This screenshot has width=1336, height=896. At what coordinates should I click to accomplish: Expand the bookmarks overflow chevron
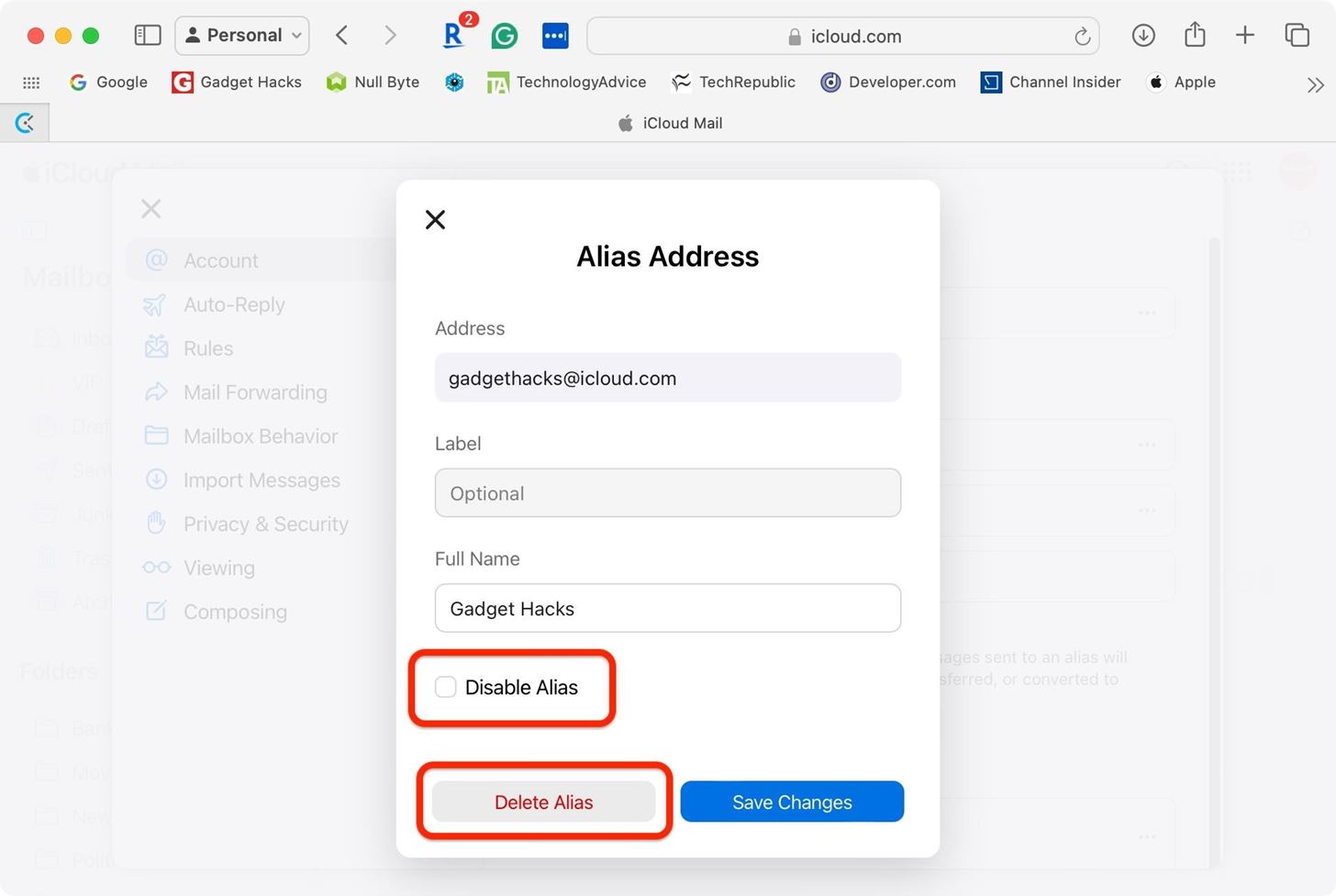click(x=1316, y=84)
